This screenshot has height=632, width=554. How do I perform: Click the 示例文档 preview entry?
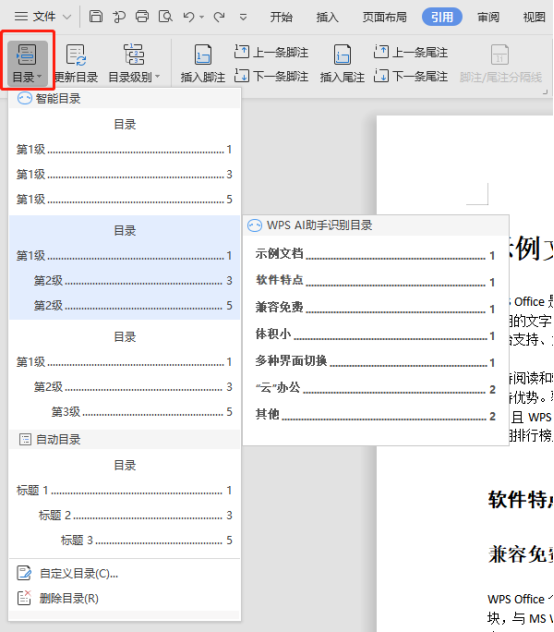(x=375, y=254)
